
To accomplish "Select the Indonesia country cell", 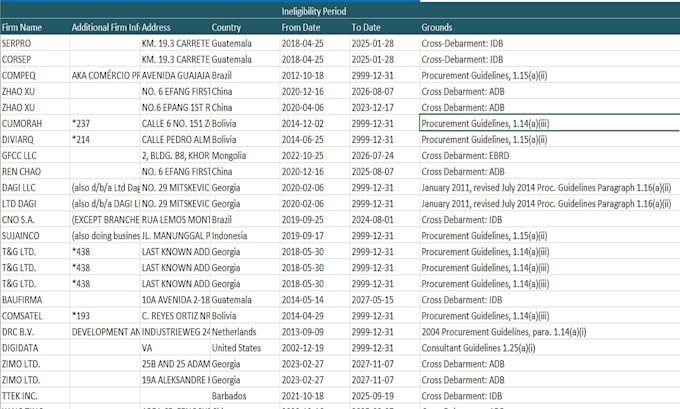I will coord(245,236).
